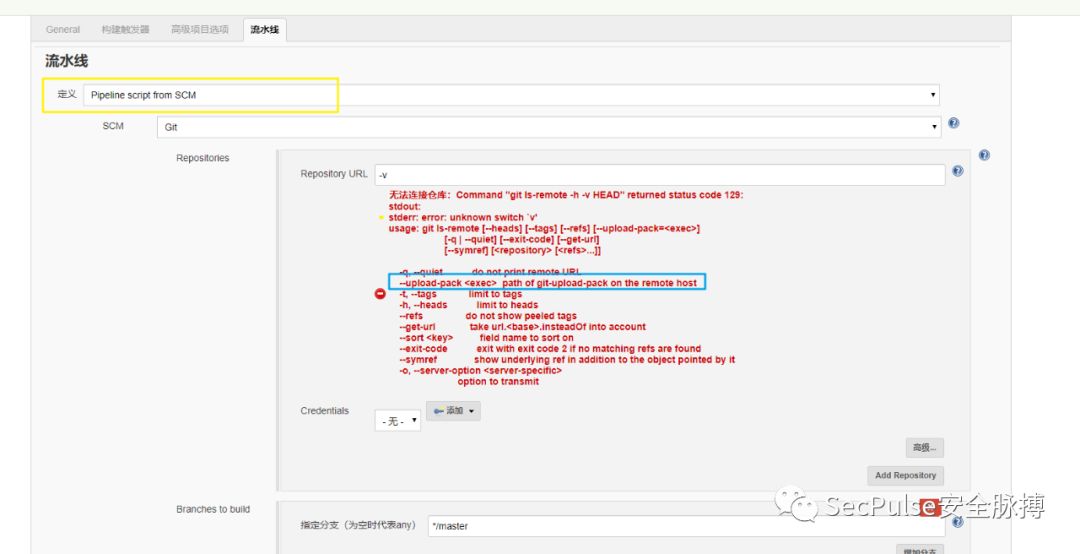The height and width of the screenshot is (554, 1080).
Task: Click the red error icon beside the message
Action: [x=380, y=294]
